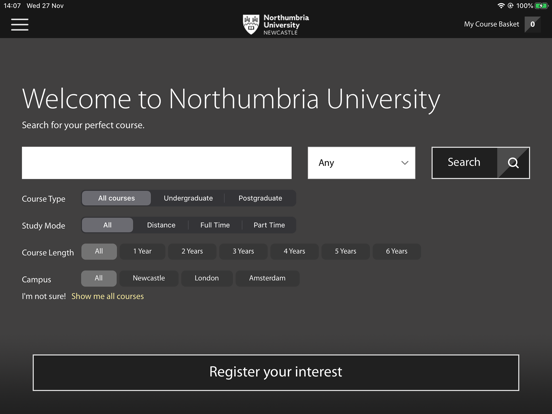Choose Newcastle campus

tap(149, 278)
